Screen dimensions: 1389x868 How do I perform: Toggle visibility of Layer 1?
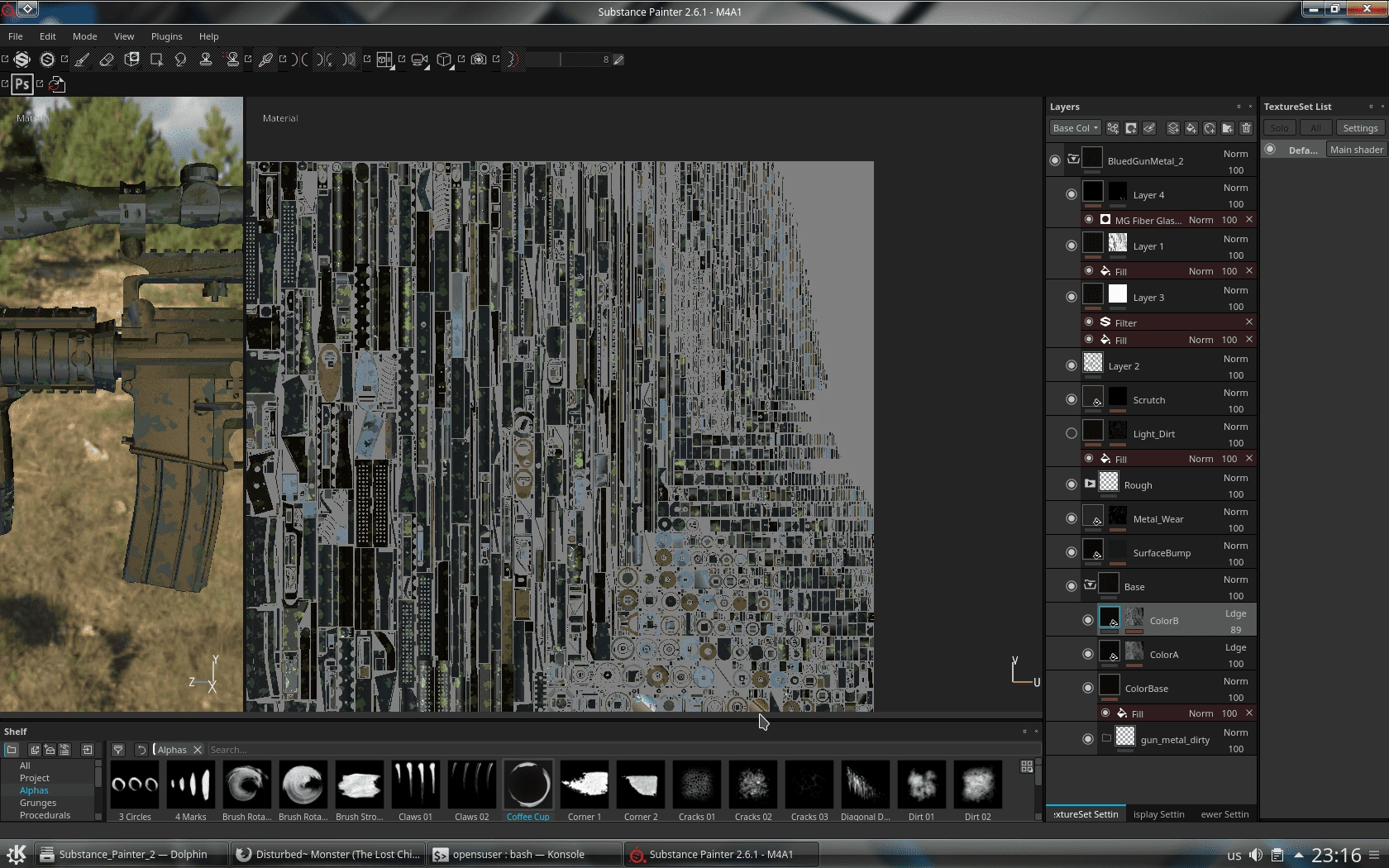pyautogui.click(x=1072, y=246)
